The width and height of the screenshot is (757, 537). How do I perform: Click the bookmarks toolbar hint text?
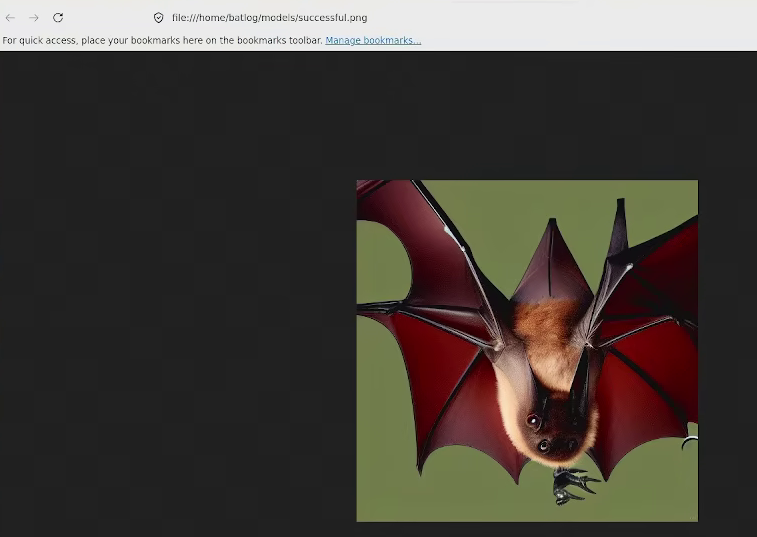click(x=163, y=41)
